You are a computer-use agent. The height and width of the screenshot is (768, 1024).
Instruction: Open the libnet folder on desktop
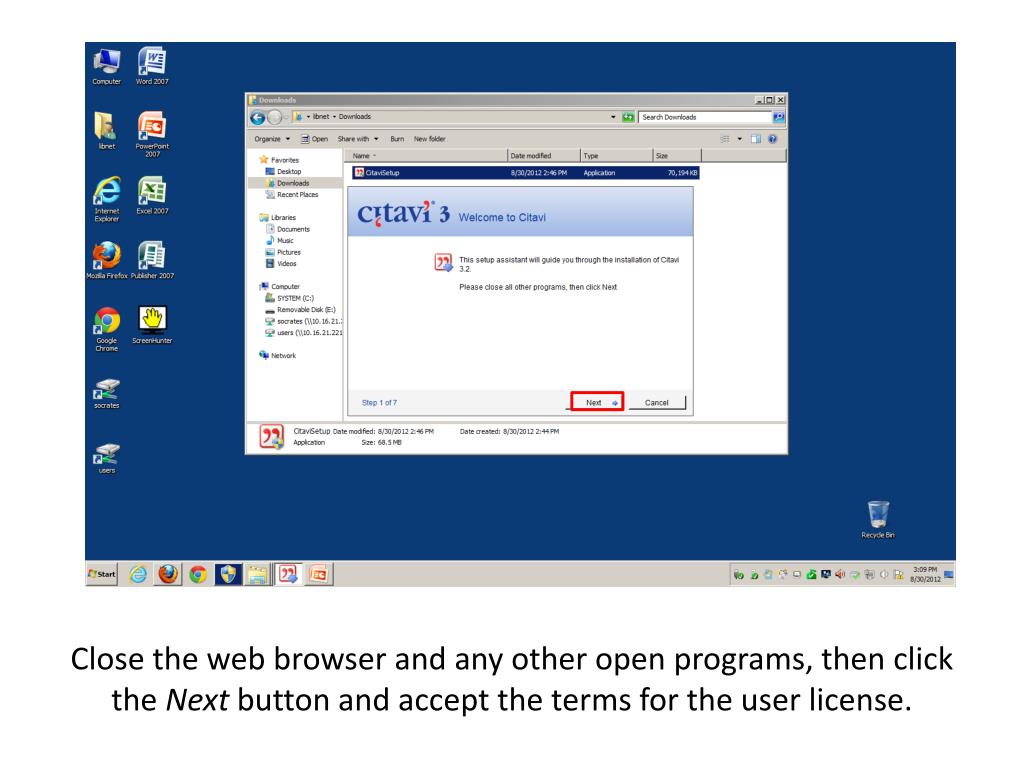[106, 131]
